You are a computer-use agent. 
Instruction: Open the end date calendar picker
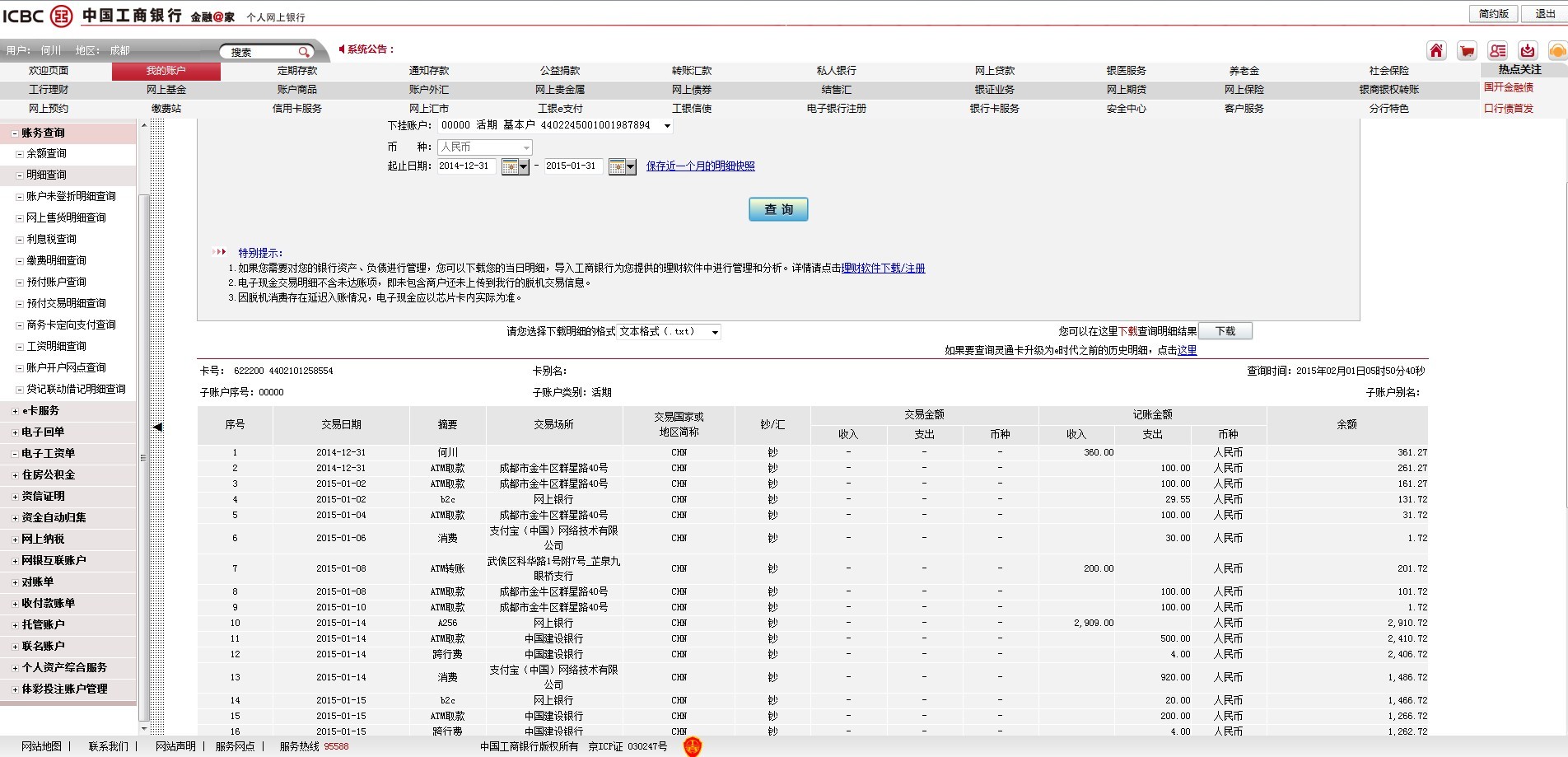[622, 167]
